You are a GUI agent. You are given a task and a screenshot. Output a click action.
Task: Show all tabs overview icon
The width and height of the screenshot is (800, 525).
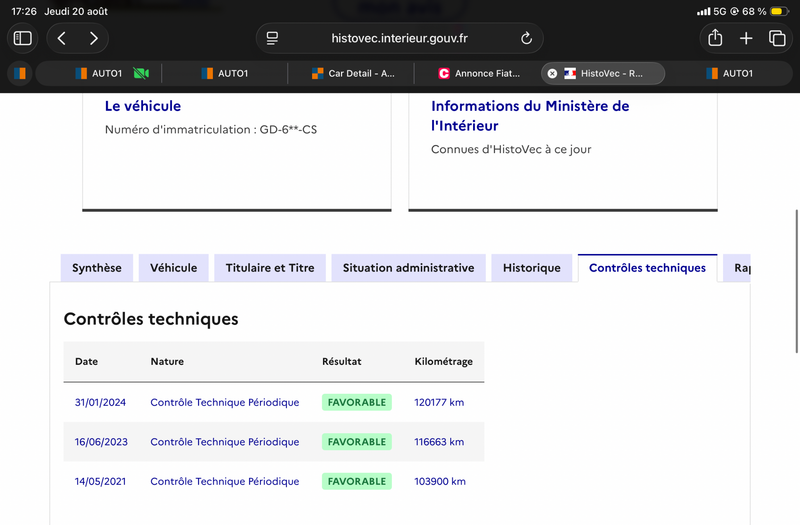pos(777,38)
